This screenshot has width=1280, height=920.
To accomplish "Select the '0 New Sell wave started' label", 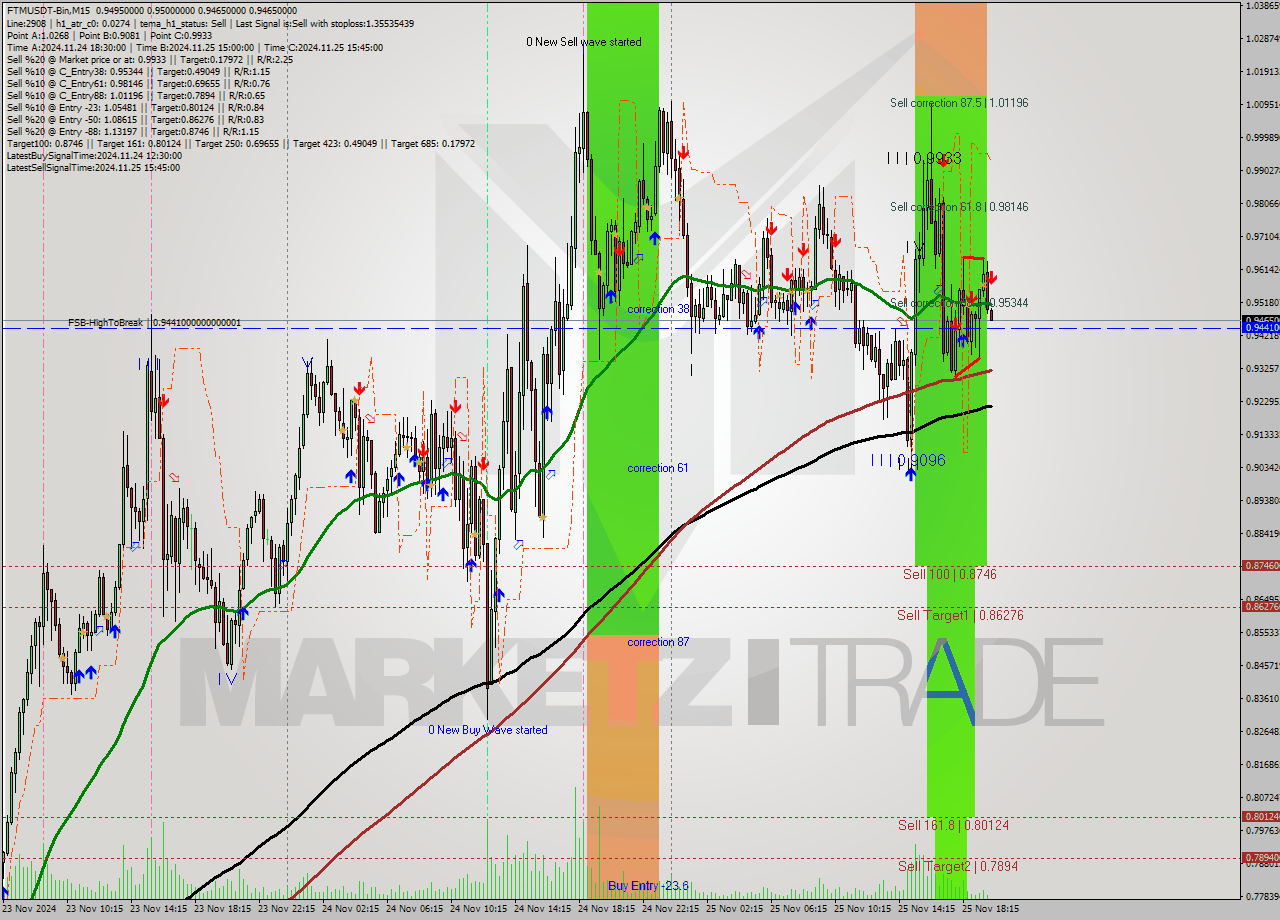I will click(584, 42).
